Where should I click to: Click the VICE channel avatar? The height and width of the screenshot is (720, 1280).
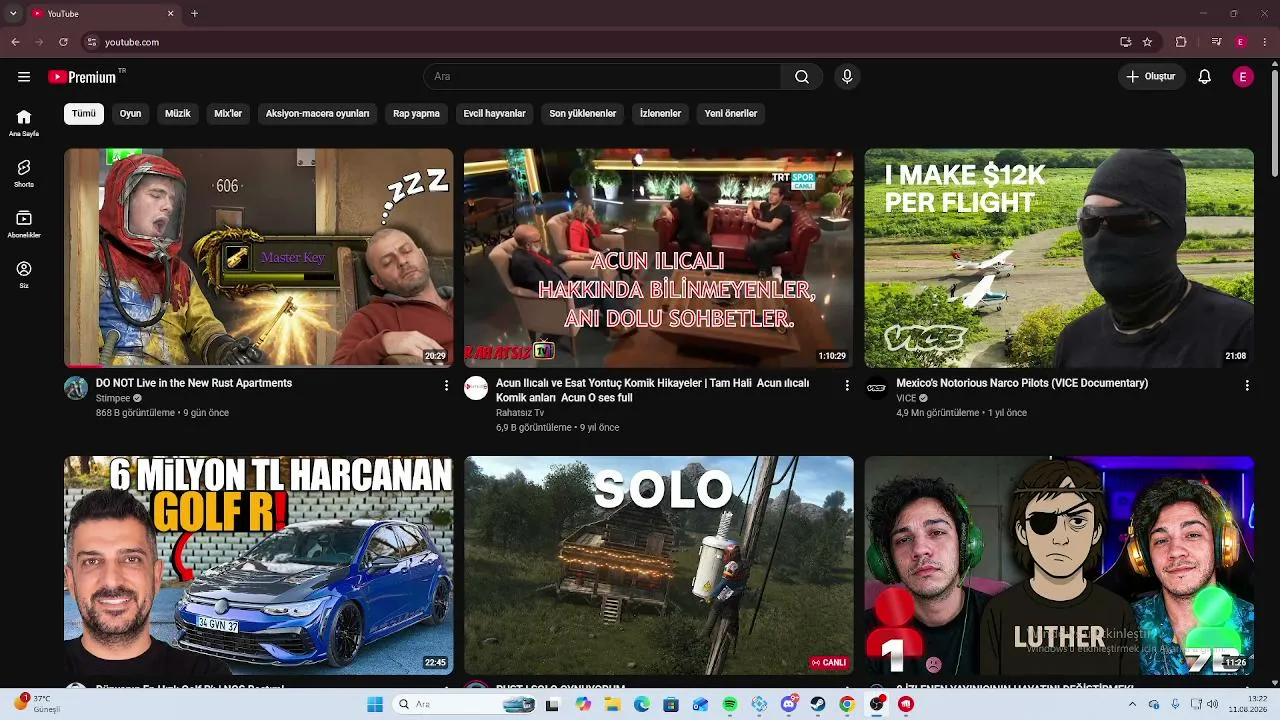(877, 388)
